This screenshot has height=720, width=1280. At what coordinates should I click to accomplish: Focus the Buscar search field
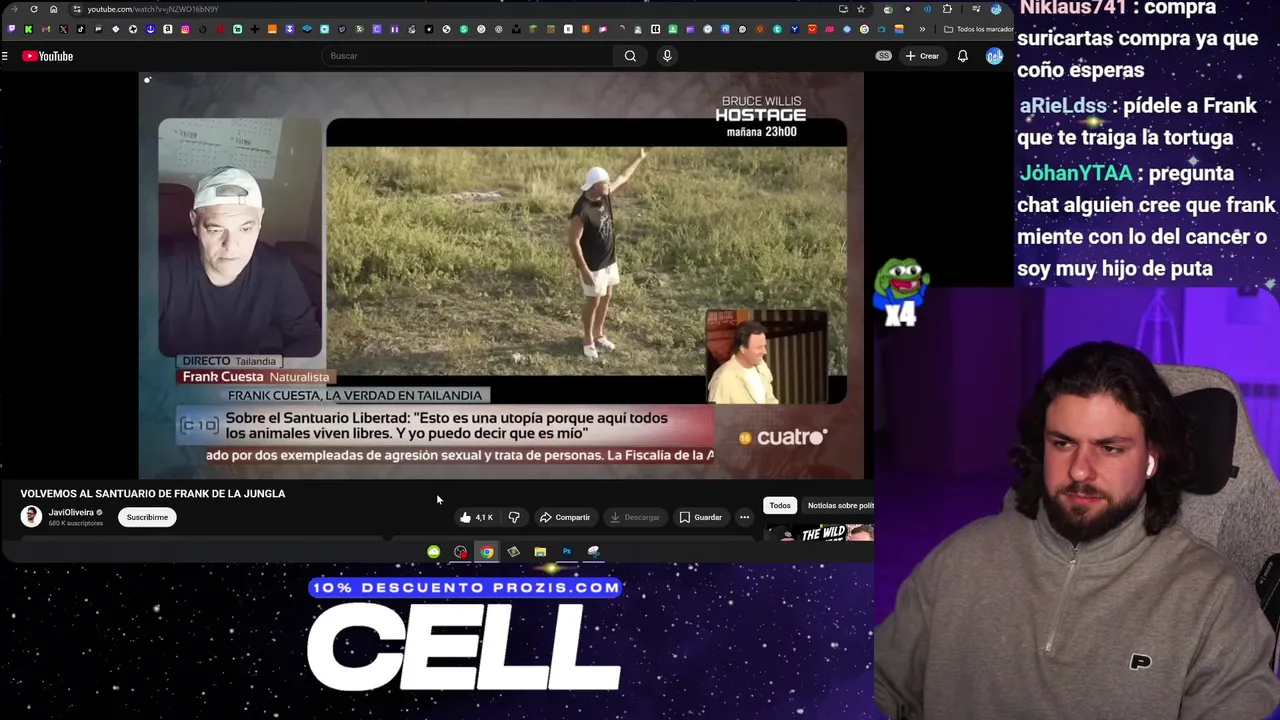[468, 56]
